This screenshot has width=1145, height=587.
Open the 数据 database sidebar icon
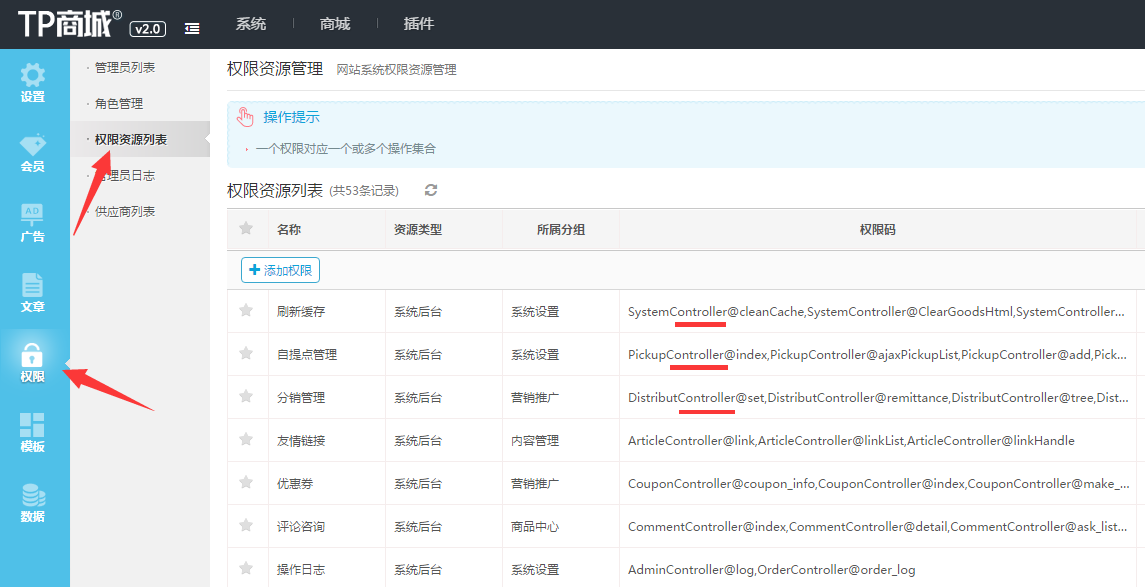pyautogui.click(x=33, y=503)
